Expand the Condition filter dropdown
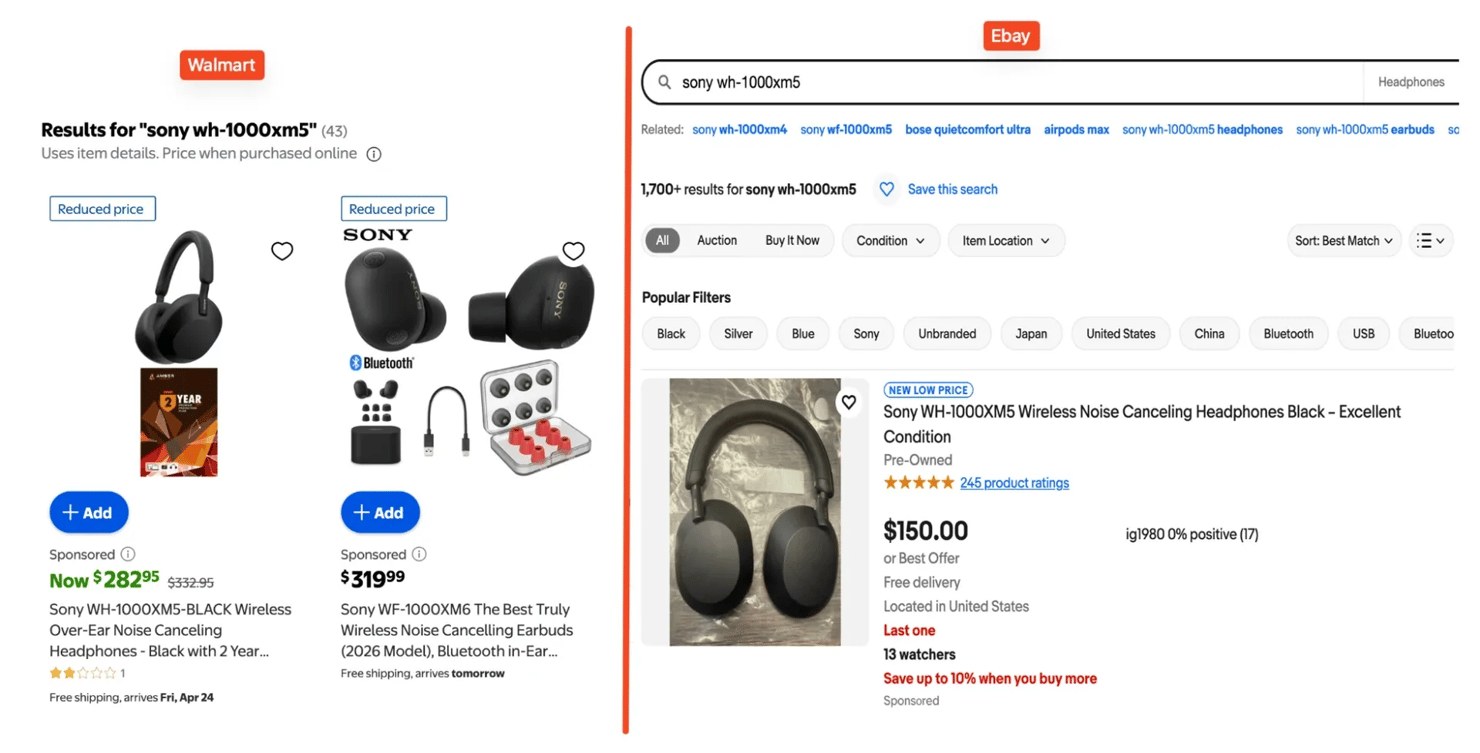Image resolution: width=1480 pixels, height=753 pixels. click(890, 241)
